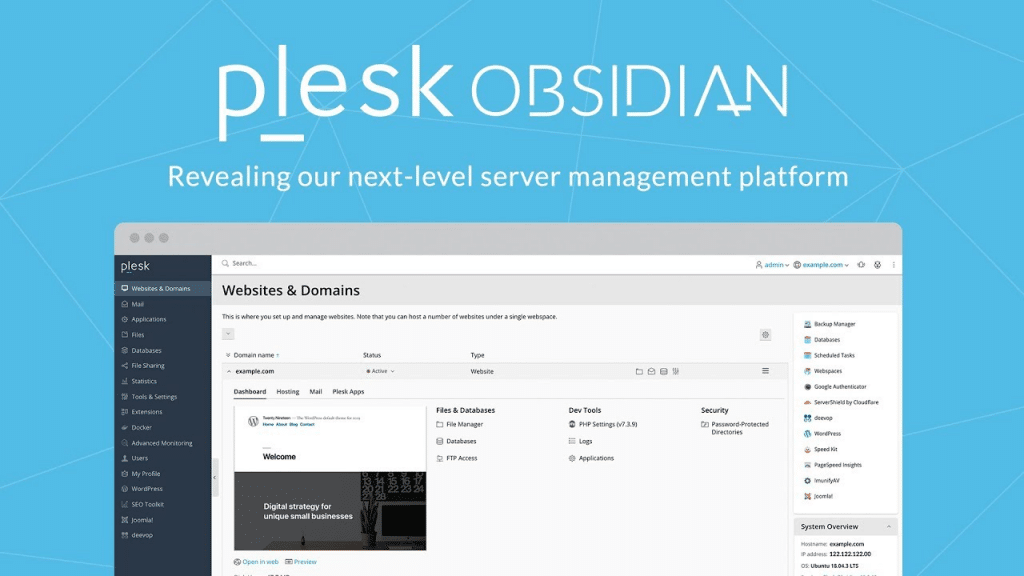1024x576 pixels.
Task: Click the settings gear icon above domain list
Action: coord(765,335)
